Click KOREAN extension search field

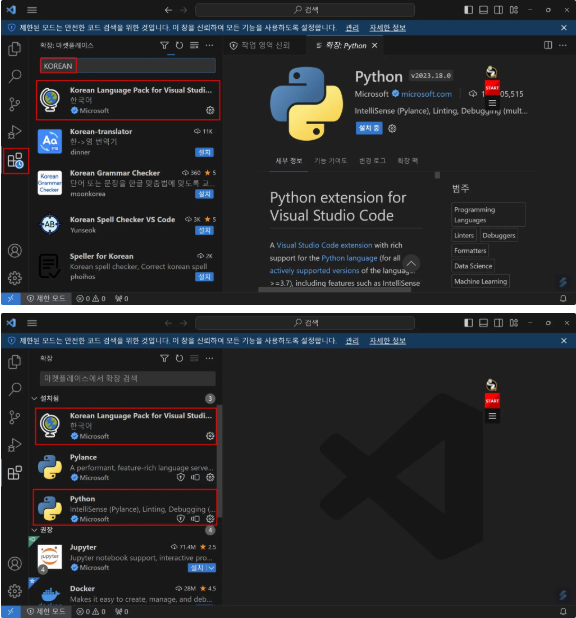[x=128, y=65]
